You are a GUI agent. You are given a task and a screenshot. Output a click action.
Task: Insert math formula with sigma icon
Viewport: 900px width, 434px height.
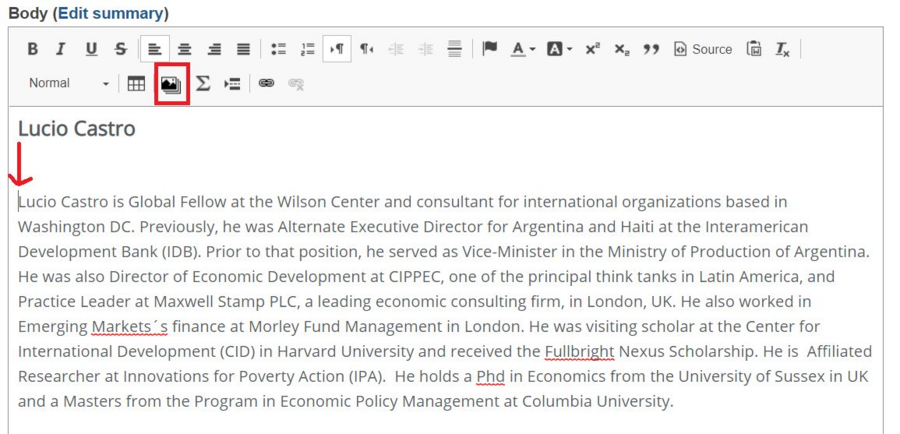[203, 84]
